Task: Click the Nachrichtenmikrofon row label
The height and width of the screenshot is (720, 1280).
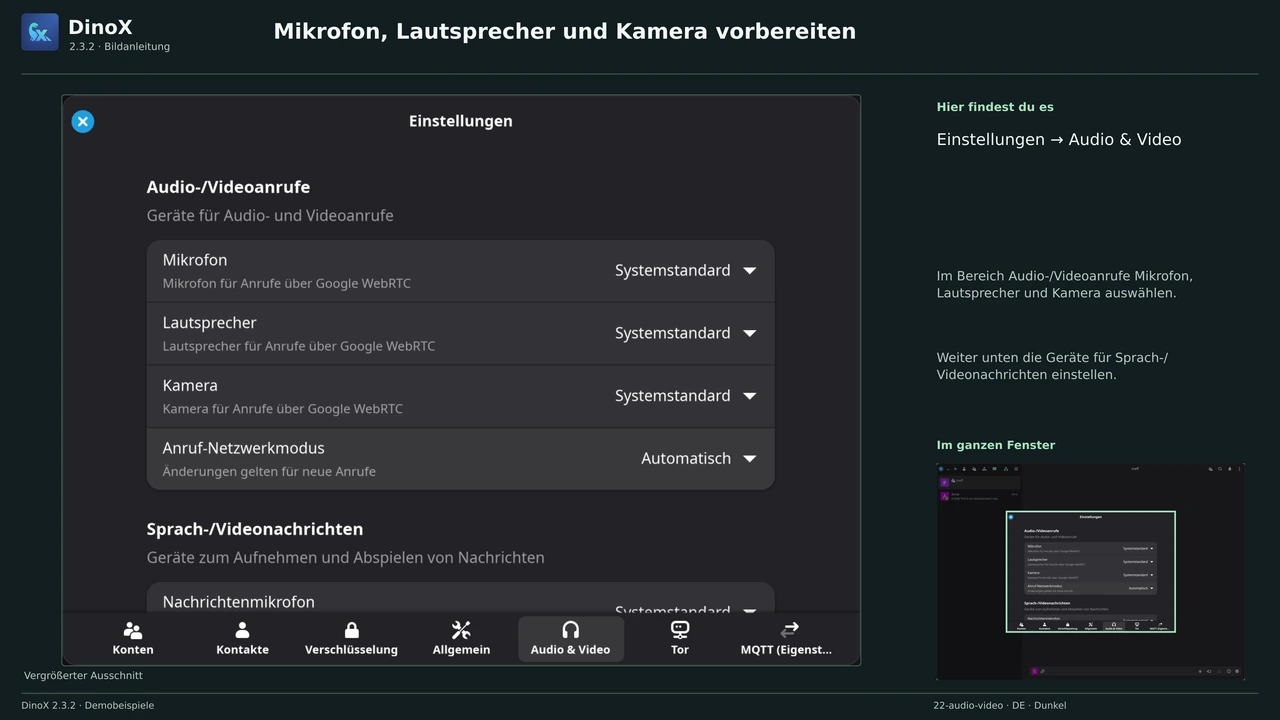Action: (239, 602)
